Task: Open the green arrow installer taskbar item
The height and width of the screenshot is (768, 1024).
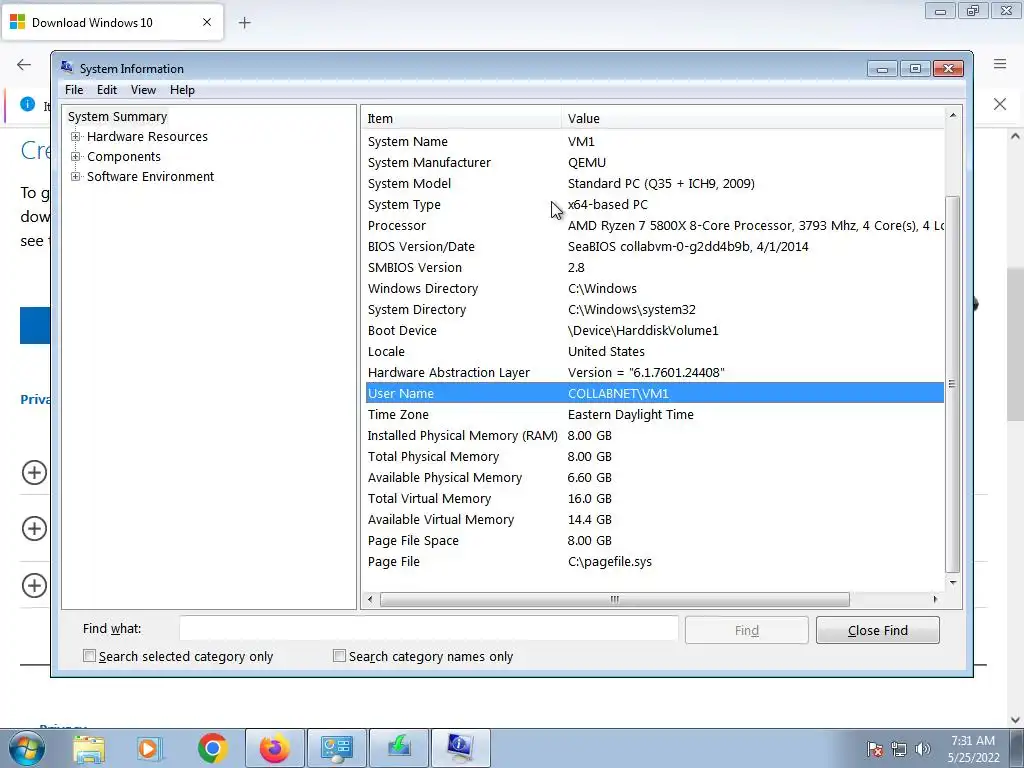Action: (x=399, y=748)
